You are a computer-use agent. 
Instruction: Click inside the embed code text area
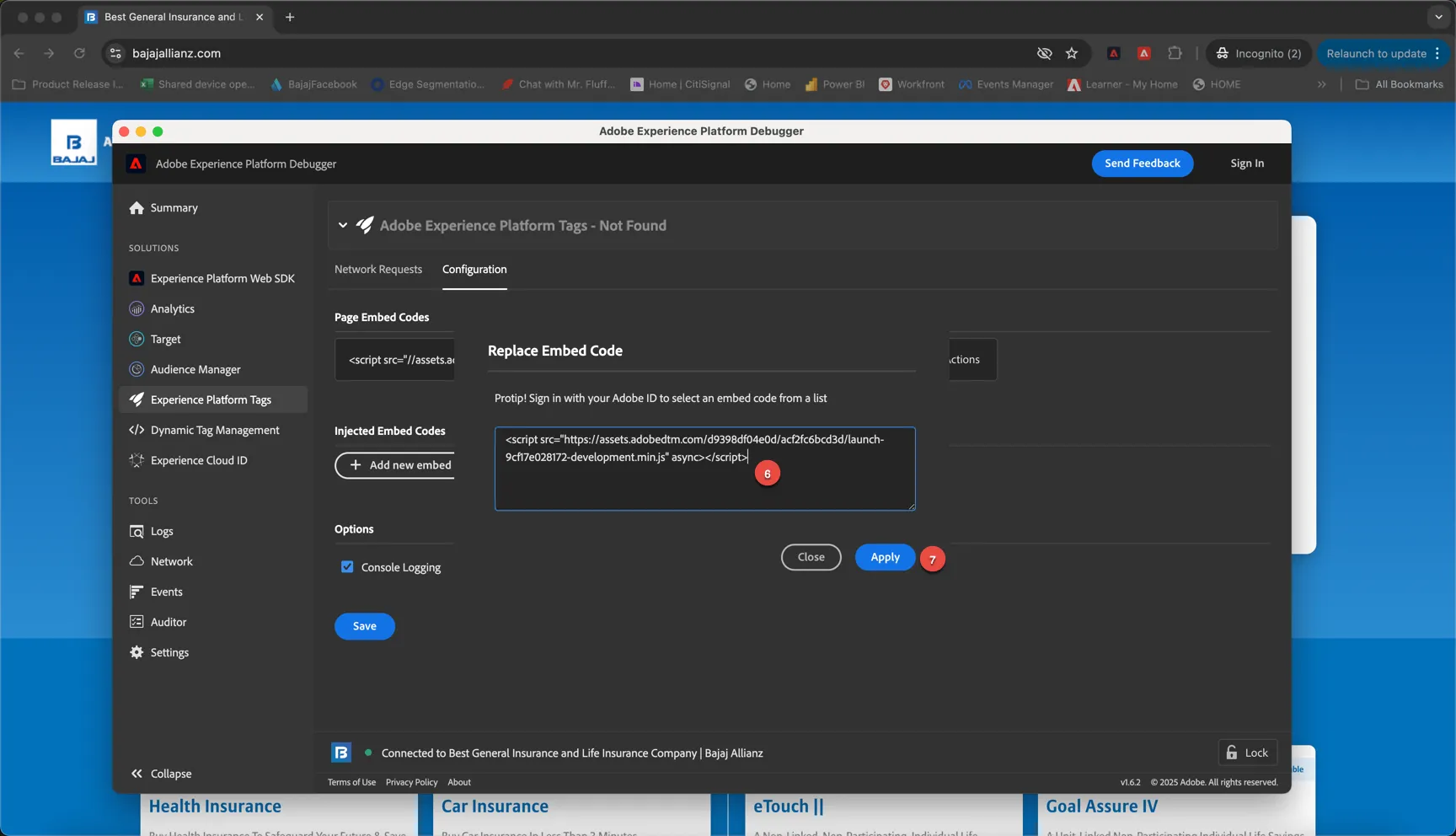pos(704,469)
